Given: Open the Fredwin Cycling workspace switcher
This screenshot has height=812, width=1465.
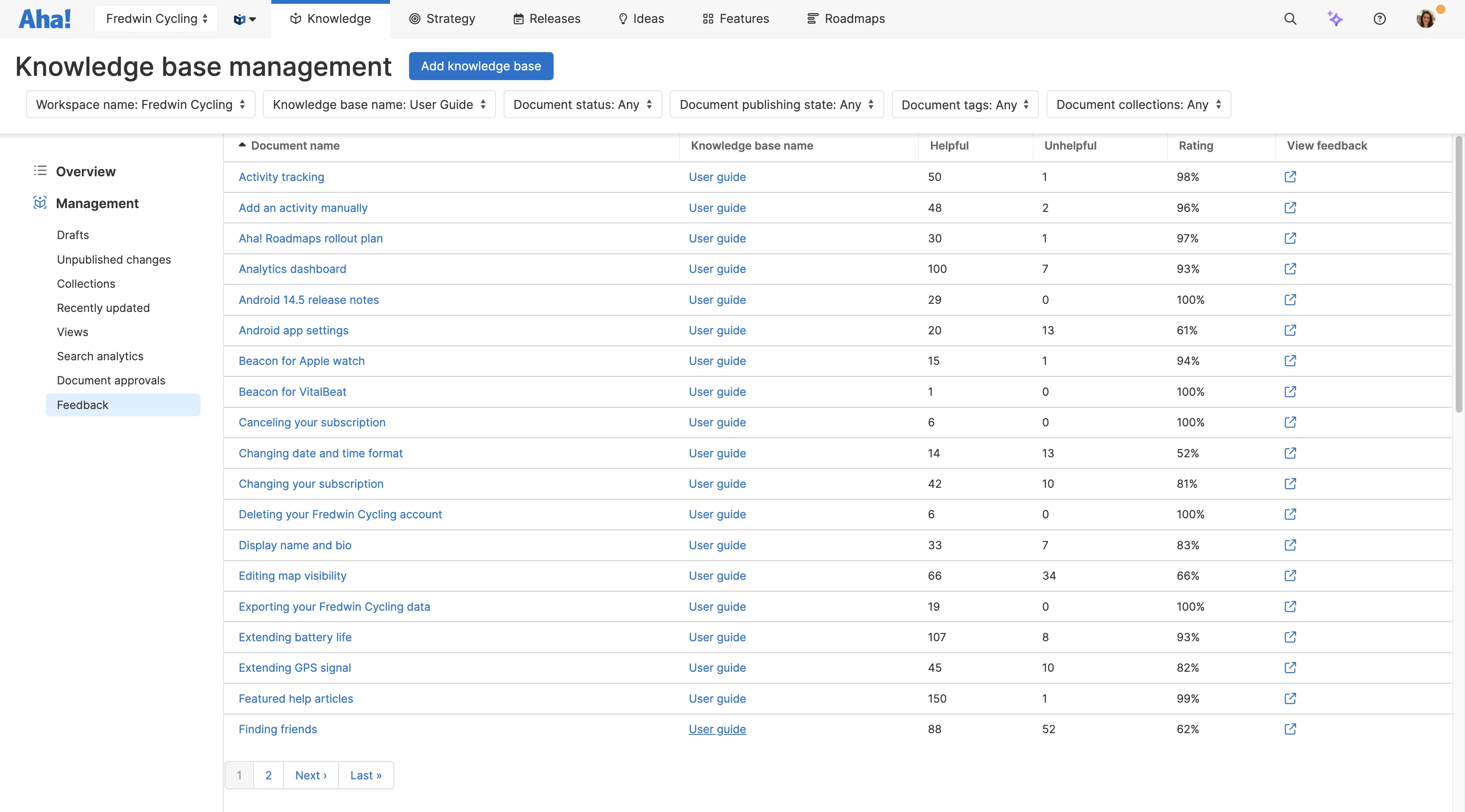Looking at the screenshot, I should pyautogui.click(x=156, y=19).
